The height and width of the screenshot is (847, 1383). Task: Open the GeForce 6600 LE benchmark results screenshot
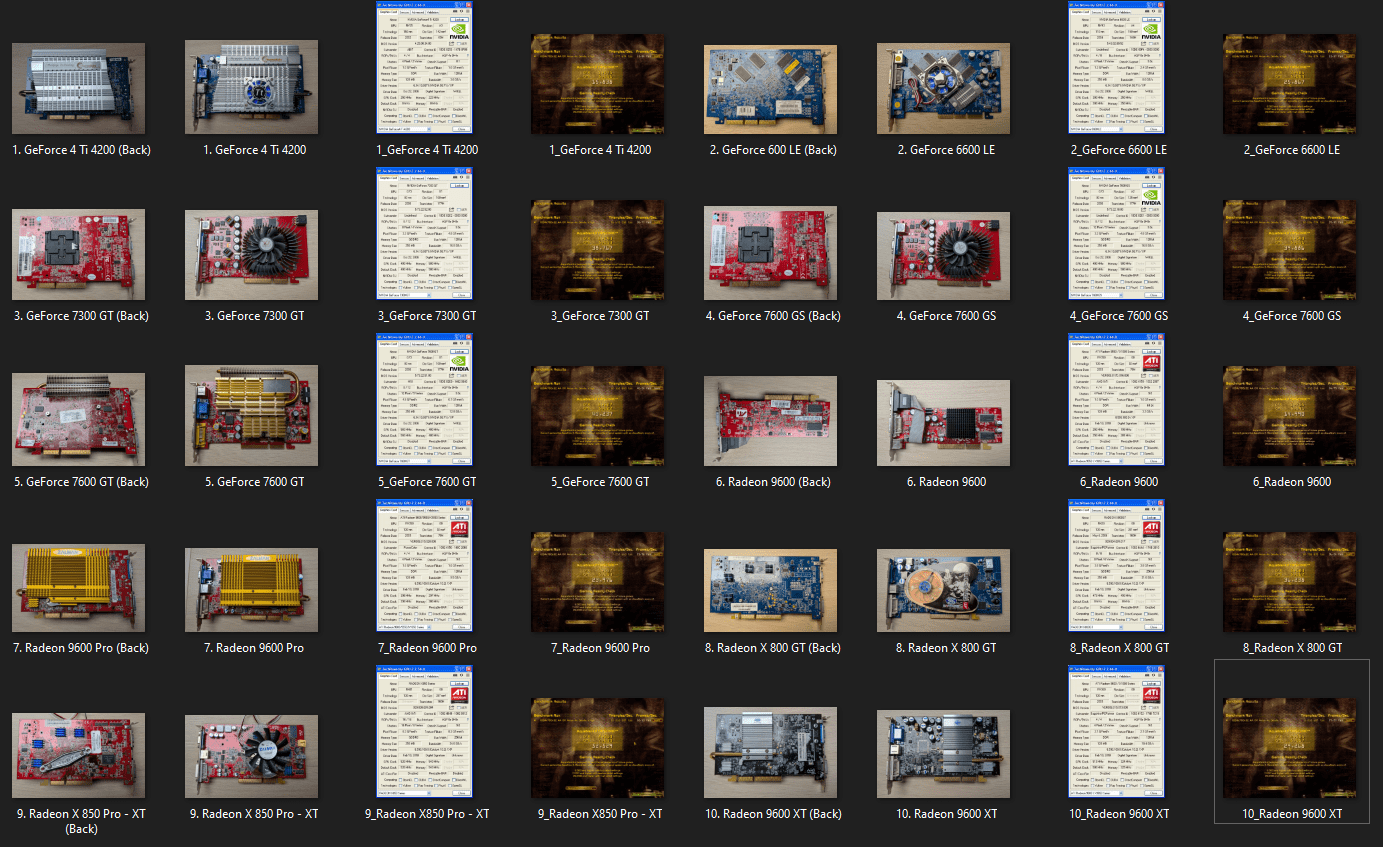[x=1289, y=84]
